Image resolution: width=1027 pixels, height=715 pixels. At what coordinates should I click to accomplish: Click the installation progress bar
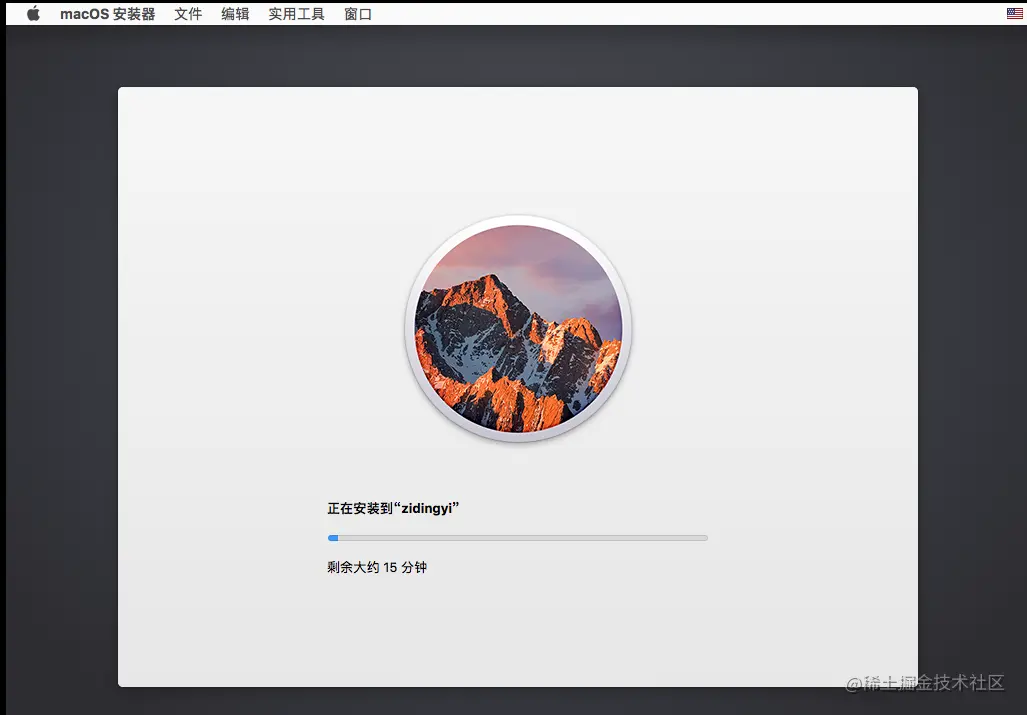pyautogui.click(x=517, y=538)
